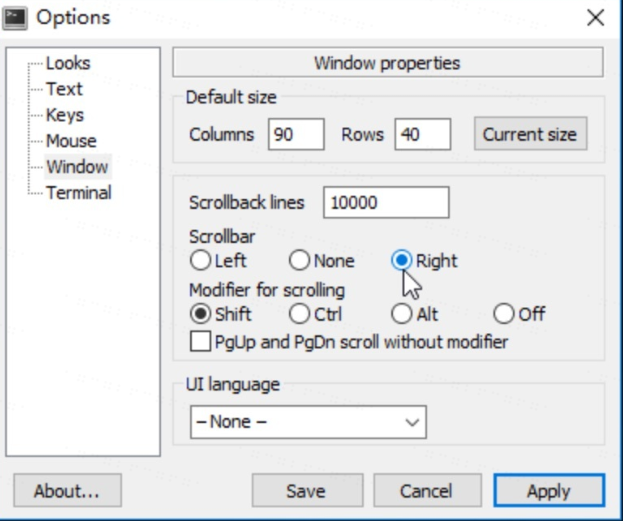The height and width of the screenshot is (521, 623).
Task: Set scrollbar position to Left
Action: click(x=218, y=261)
